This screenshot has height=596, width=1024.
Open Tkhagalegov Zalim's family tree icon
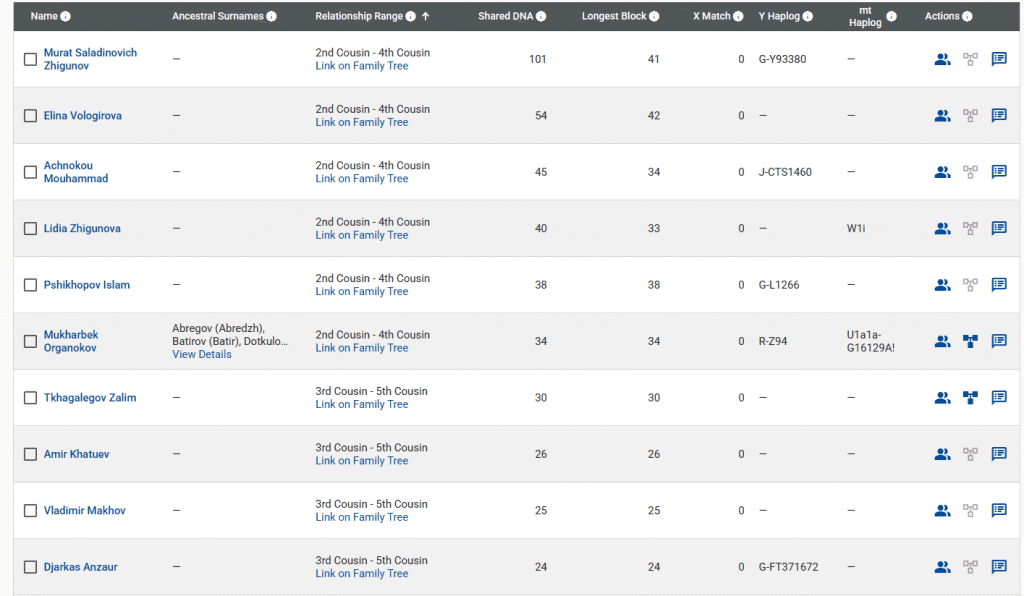click(x=970, y=398)
